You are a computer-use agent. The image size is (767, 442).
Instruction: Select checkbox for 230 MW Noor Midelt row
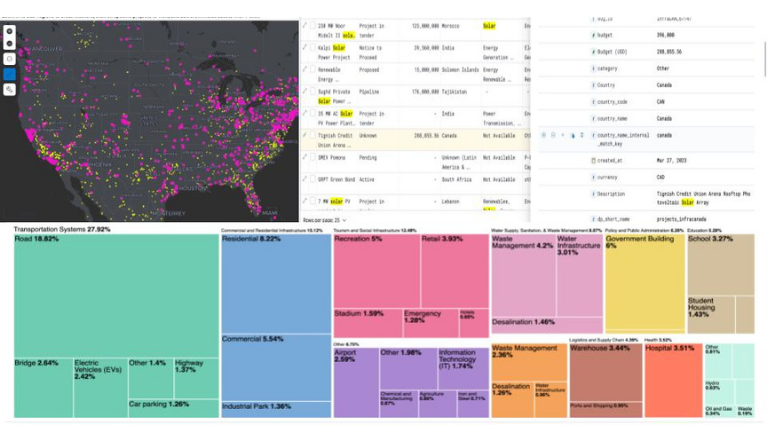click(313, 25)
